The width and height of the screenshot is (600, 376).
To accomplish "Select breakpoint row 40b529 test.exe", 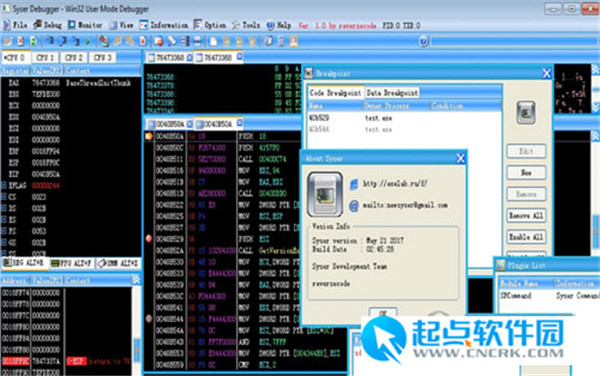I will point(405,118).
